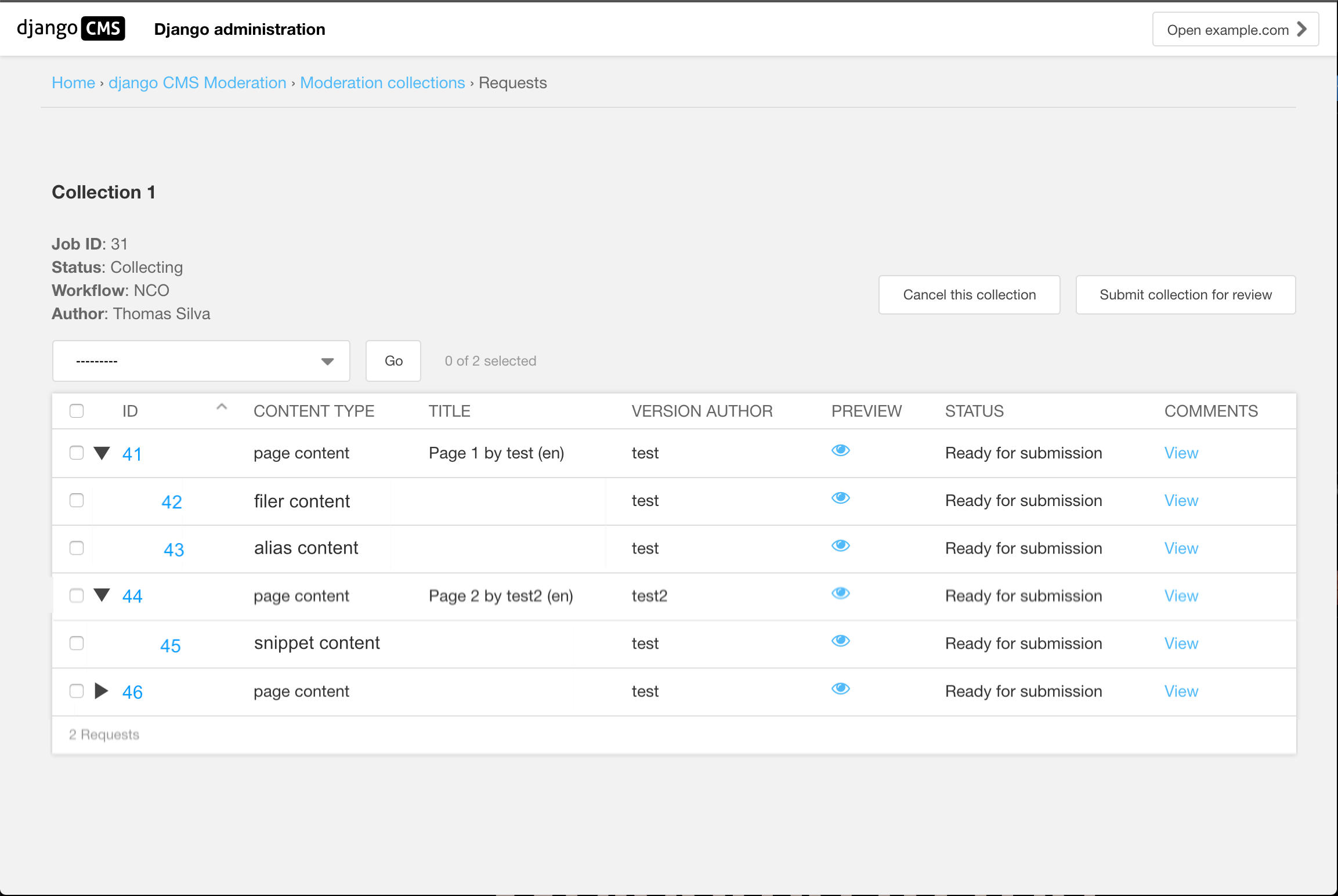Click Open example.com button
The width and height of the screenshot is (1338, 896).
pos(1235,30)
